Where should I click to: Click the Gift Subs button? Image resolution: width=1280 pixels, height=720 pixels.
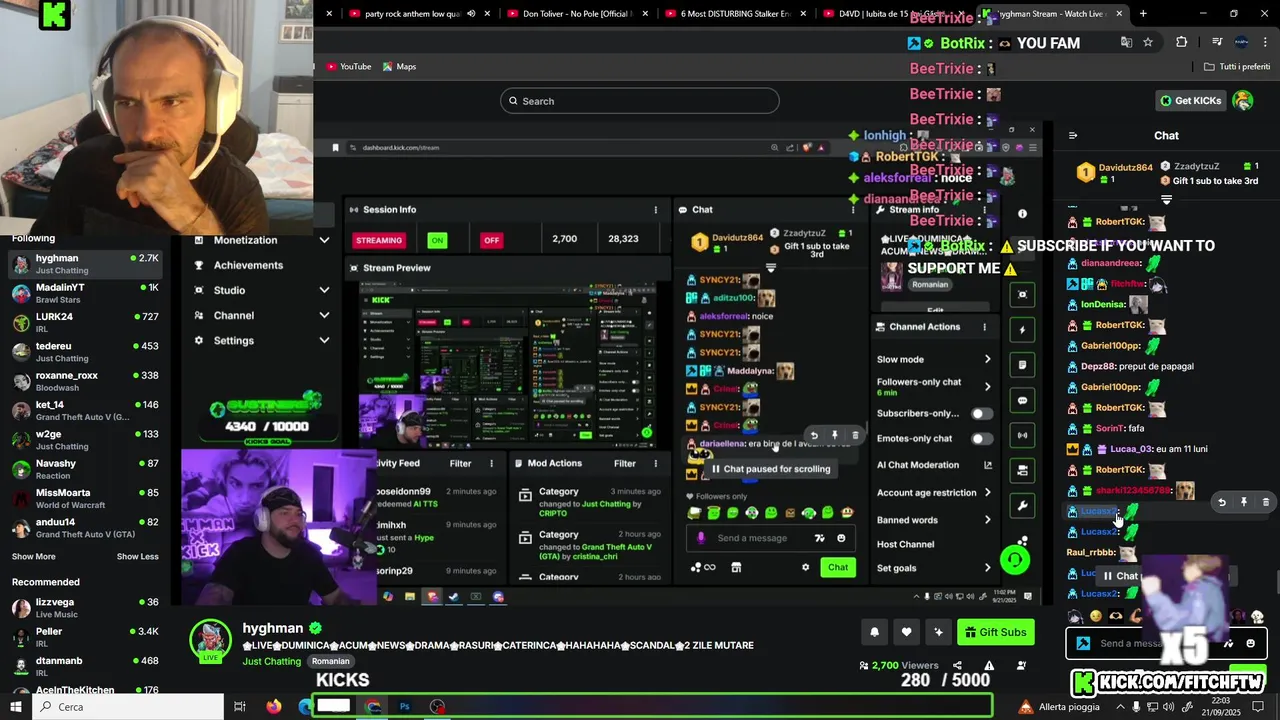[994, 632]
